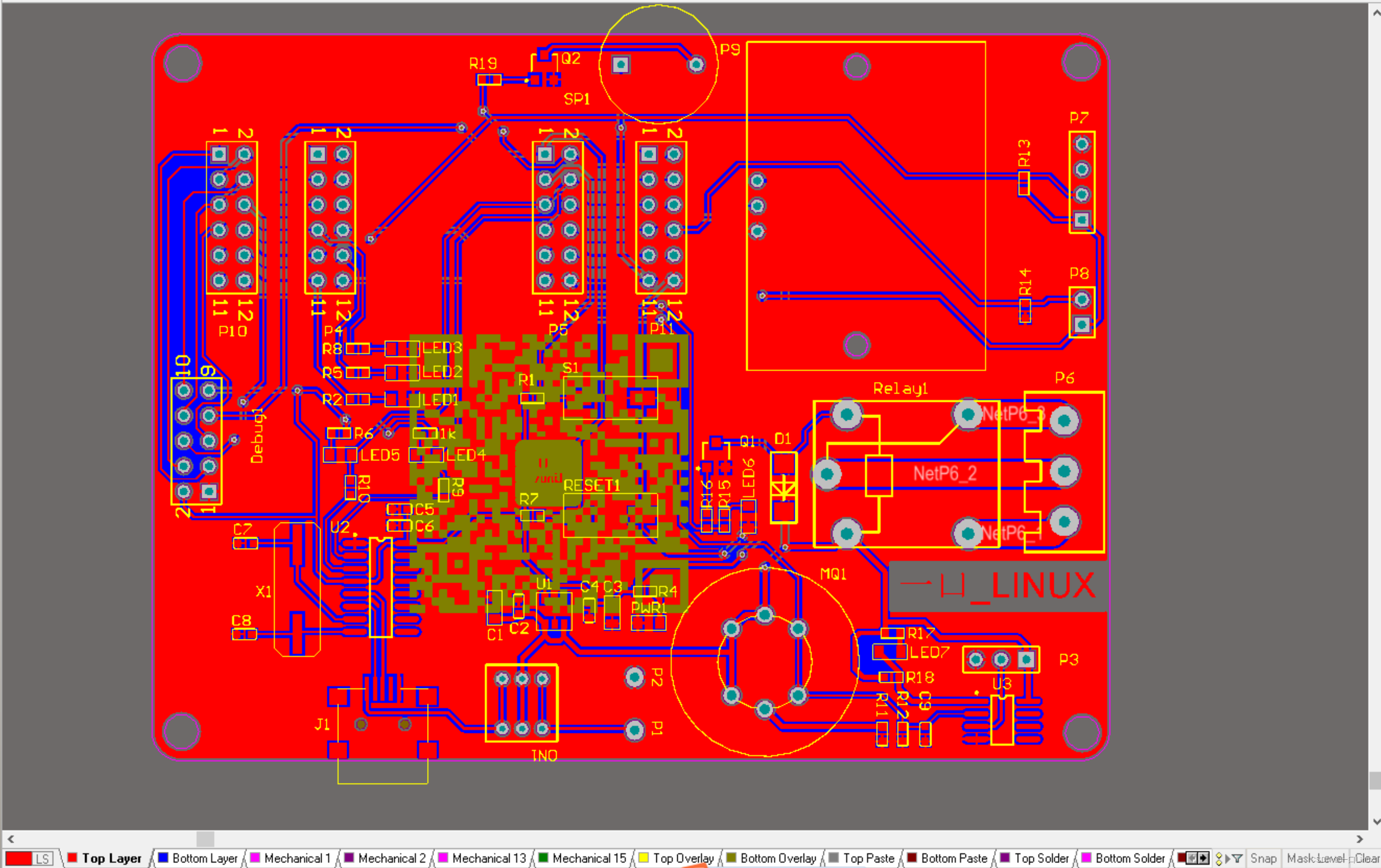This screenshot has height=868, width=1381.
Task: Click the funnel filter icon
Action: (1238, 858)
